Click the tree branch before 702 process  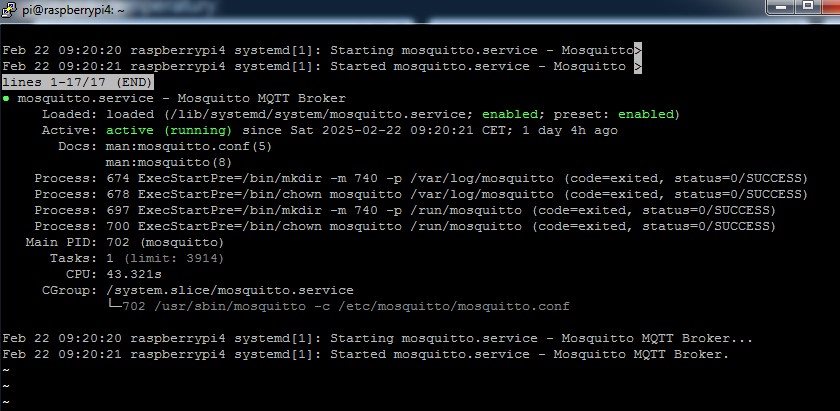(x=114, y=305)
